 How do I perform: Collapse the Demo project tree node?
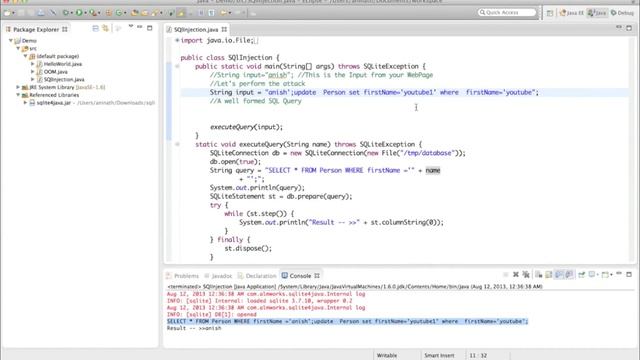point(11,41)
